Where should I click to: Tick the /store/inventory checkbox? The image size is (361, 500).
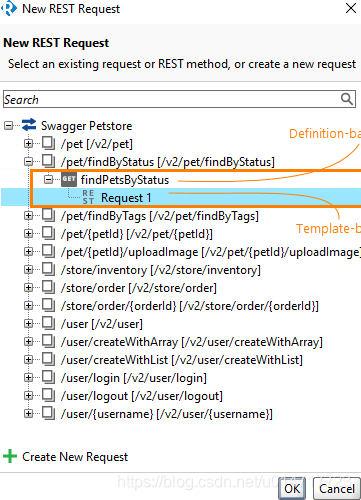(x=49, y=269)
